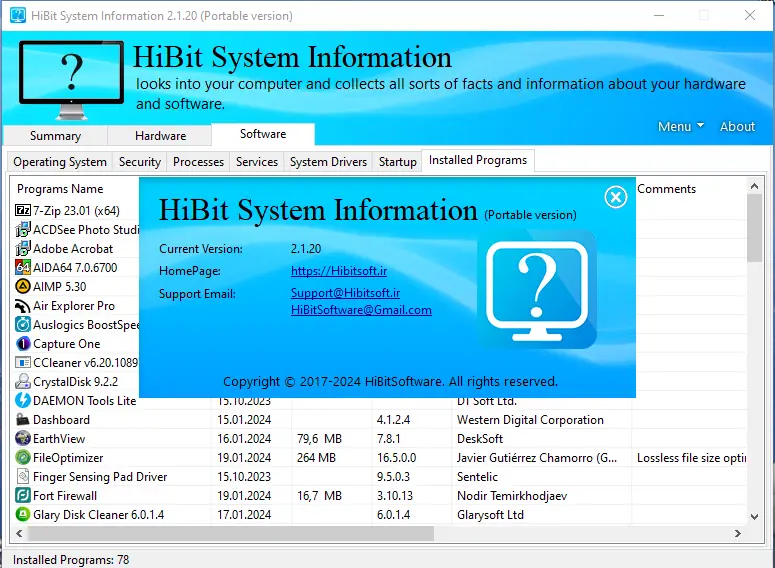
Task: Click the Javier Gutiérrez Chamorro publisher cell
Action: pyautogui.click(x=537, y=458)
